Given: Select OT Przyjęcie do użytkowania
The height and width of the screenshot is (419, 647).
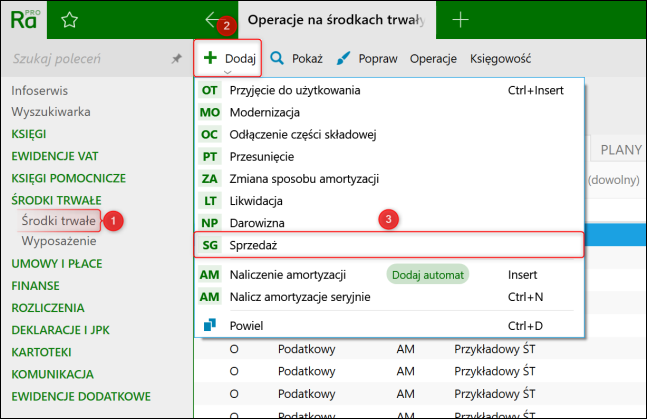Looking at the screenshot, I should point(389,90).
